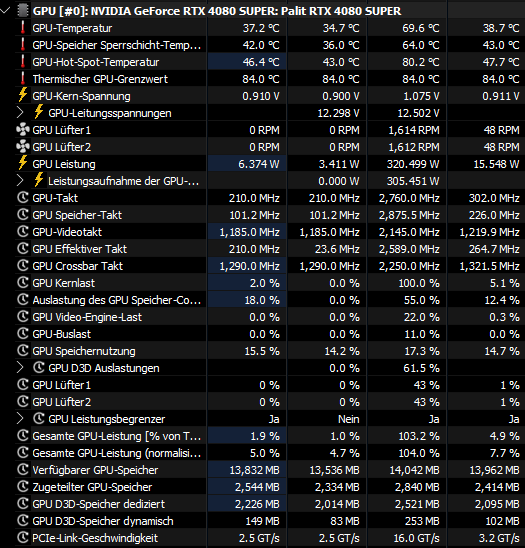Image resolution: width=525 pixels, height=548 pixels.
Task: Click the highlighted 46.4 °C hot spot value
Action: [x=261, y=62]
